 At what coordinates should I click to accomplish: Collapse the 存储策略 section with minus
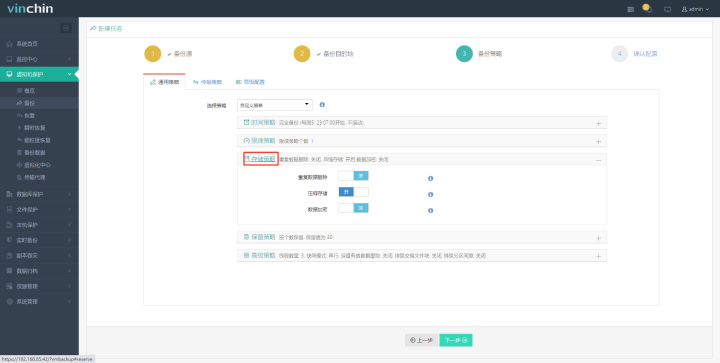click(x=598, y=160)
